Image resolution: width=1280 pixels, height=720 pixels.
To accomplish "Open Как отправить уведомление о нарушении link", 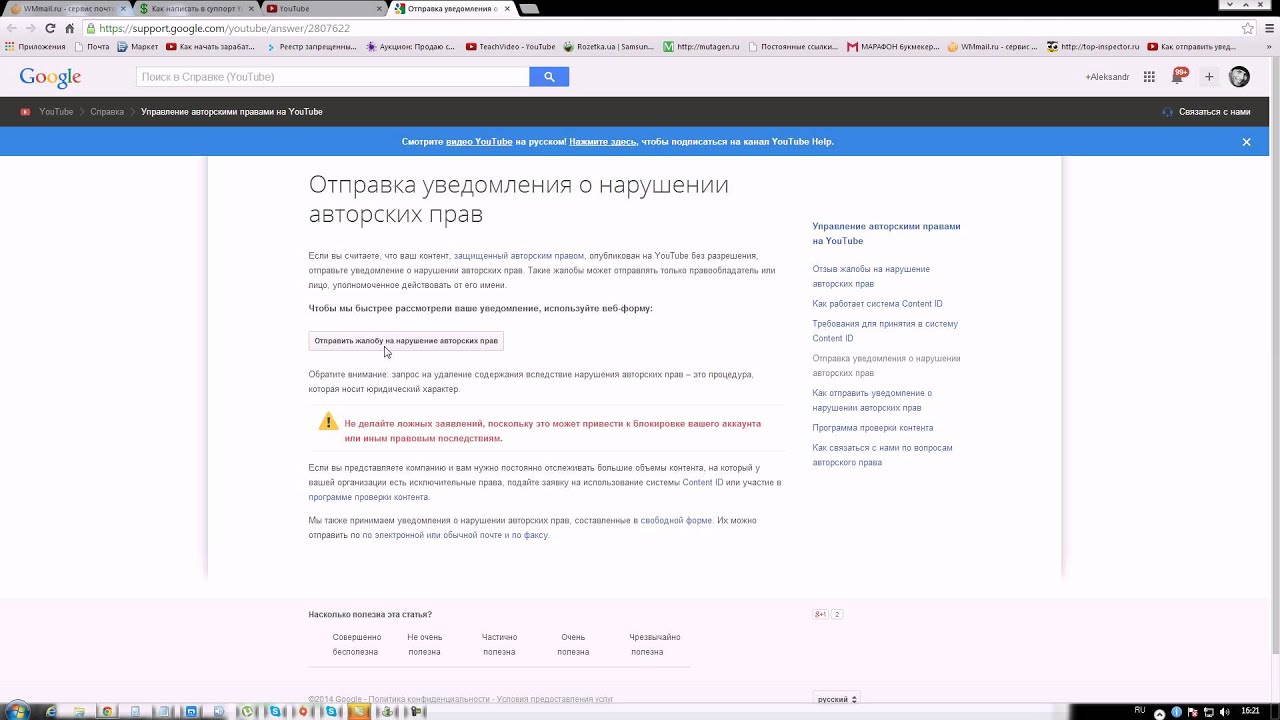I will pyautogui.click(x=872, y=401).
